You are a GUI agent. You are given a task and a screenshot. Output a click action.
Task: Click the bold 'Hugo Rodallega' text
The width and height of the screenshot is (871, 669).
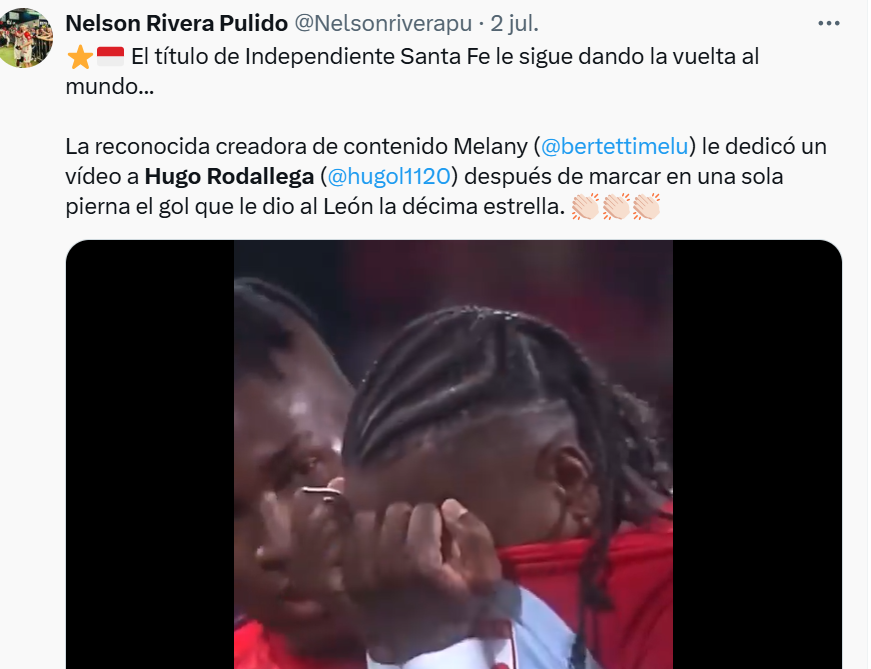point(229,177)
